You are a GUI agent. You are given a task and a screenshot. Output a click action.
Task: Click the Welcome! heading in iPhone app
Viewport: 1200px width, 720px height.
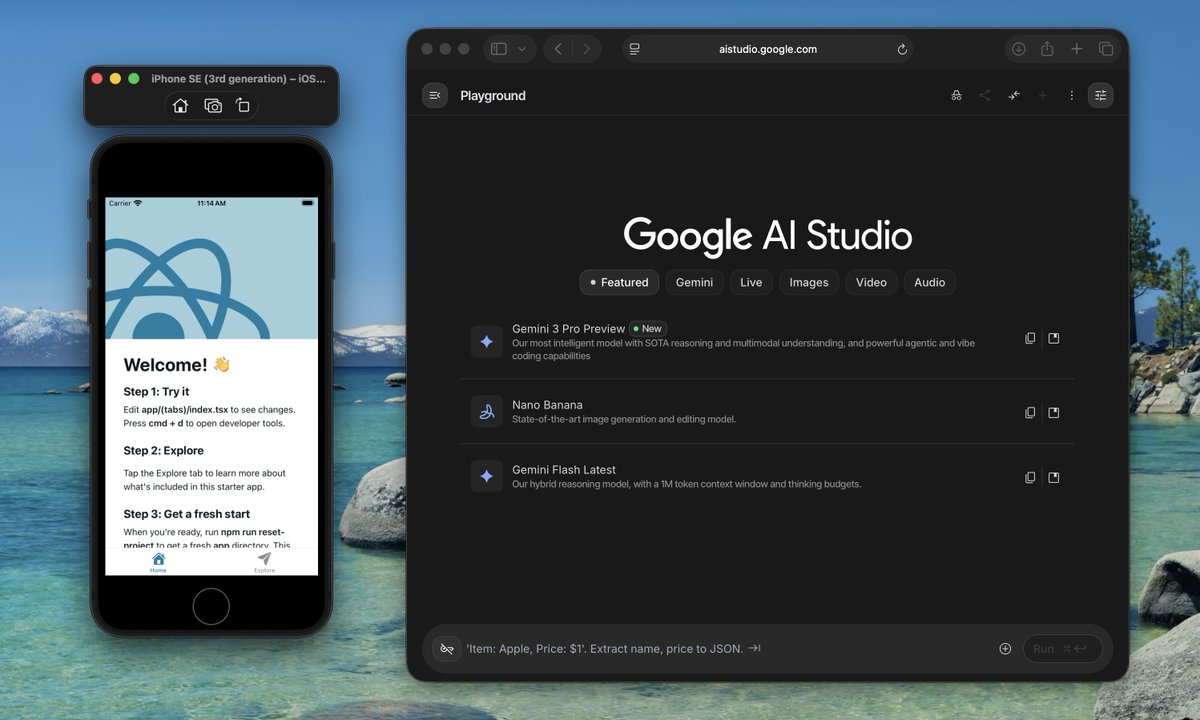[x=177, y=365]
